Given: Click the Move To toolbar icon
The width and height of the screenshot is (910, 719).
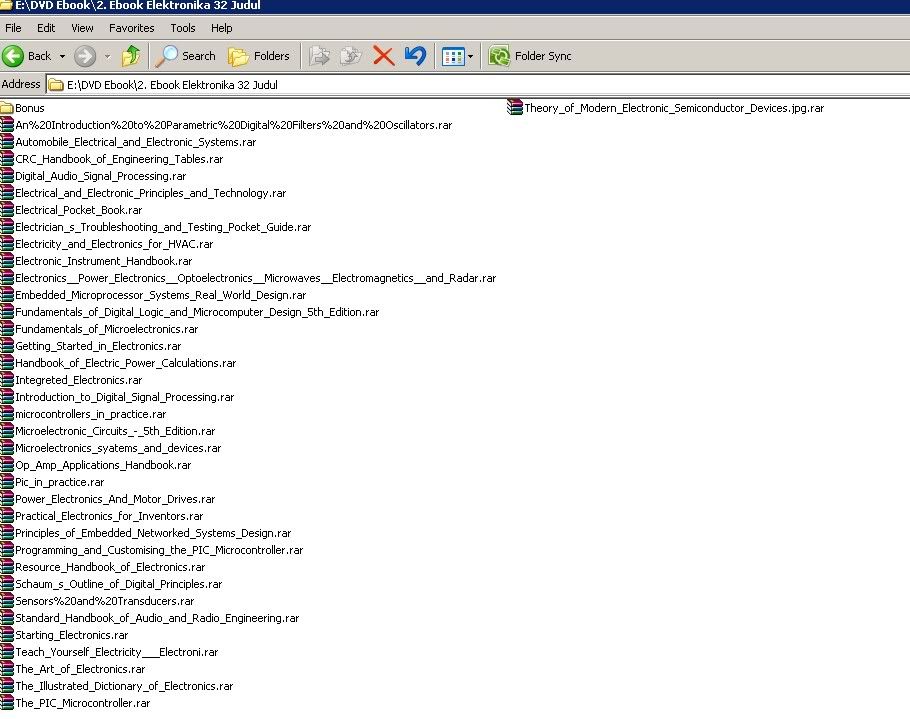Looking at the screenshot, I should 320,56.
